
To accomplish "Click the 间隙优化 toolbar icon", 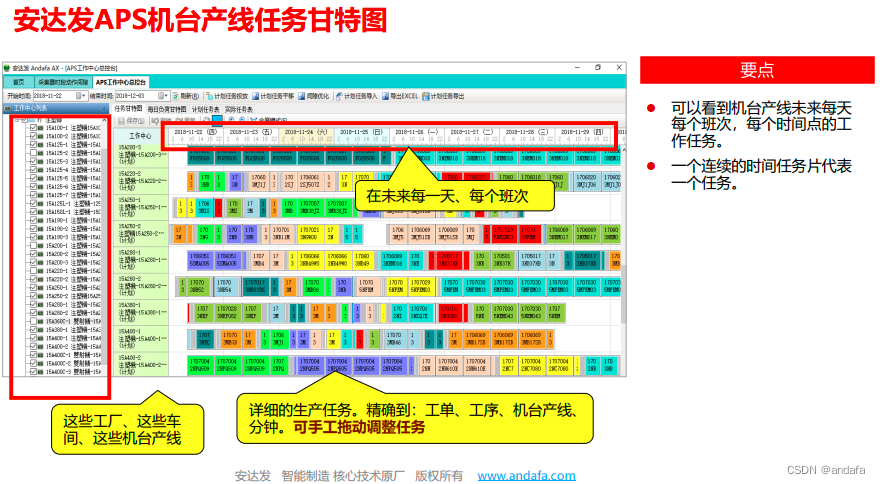I will pos(301,97).
